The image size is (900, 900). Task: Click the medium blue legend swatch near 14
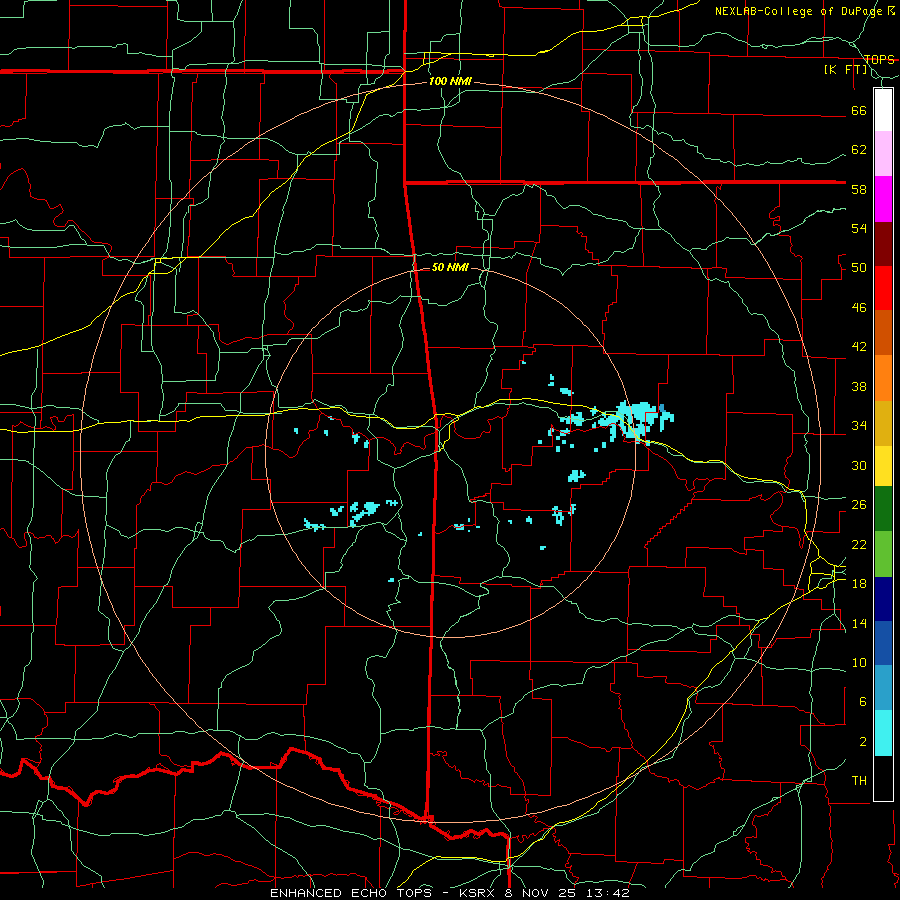point(883,643)
